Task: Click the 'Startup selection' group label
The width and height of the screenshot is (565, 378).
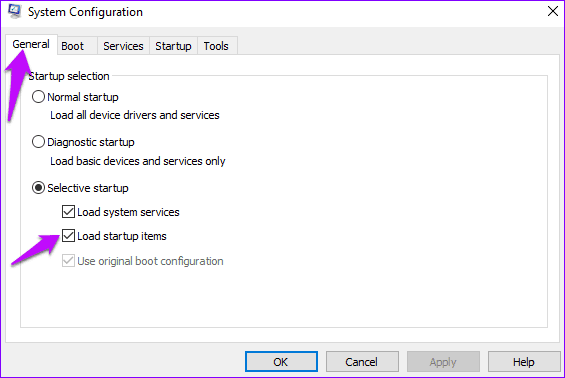Action: pyautogui.click(x=69, y=76)
